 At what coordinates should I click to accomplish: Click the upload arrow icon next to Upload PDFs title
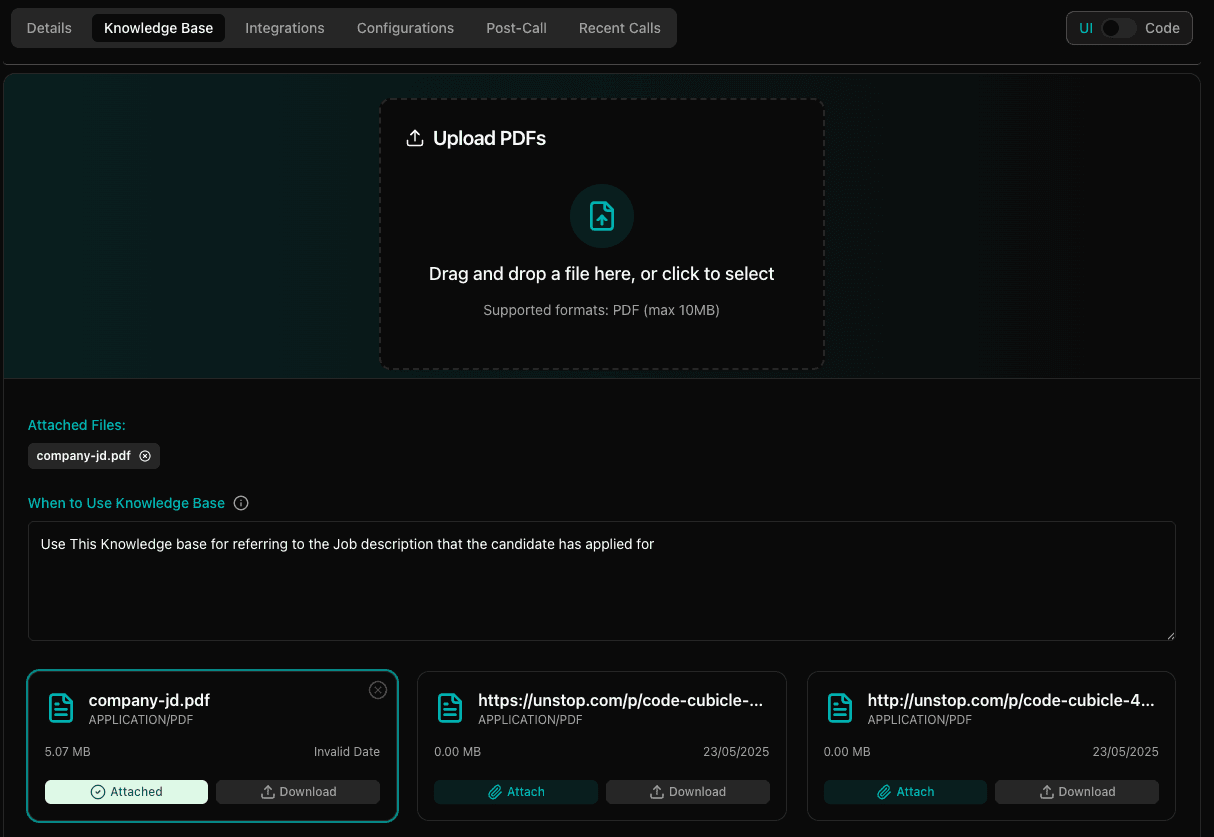click(415, 138)
